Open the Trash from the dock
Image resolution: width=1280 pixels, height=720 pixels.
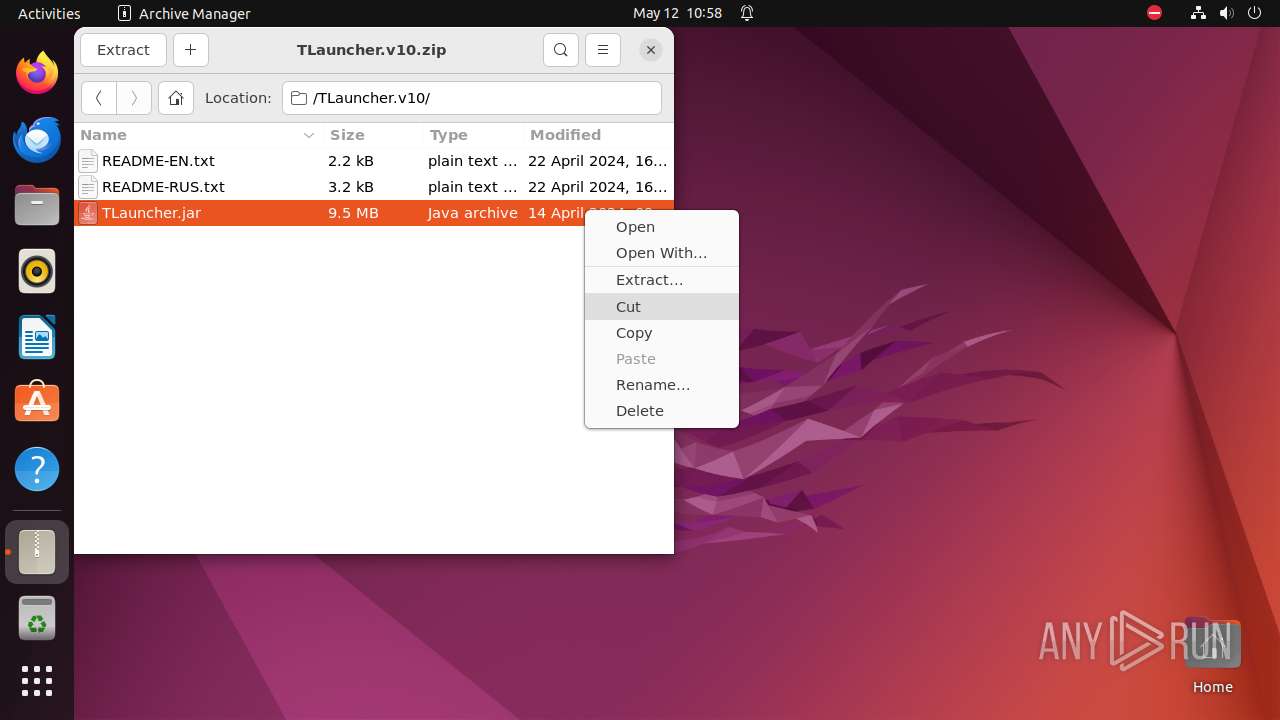coord(37,618)
